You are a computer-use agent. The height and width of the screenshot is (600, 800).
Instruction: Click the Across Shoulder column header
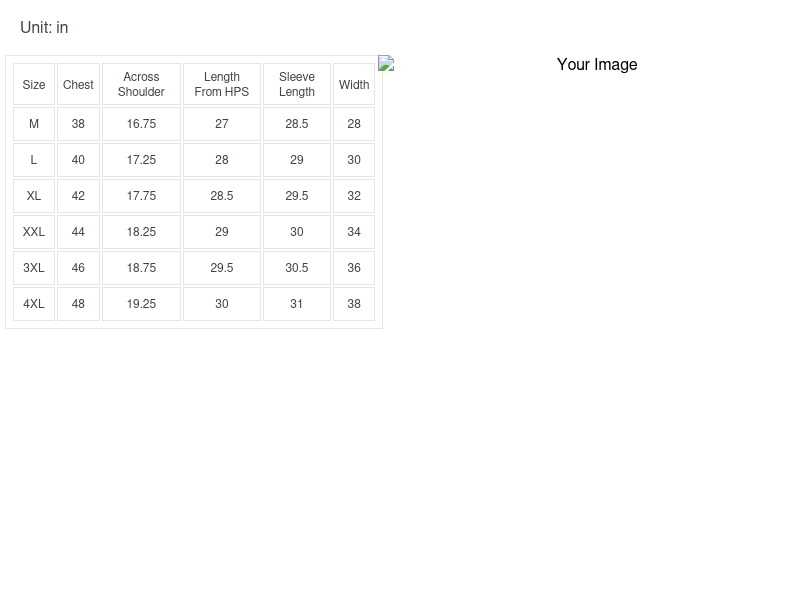[x=141, y=85]
